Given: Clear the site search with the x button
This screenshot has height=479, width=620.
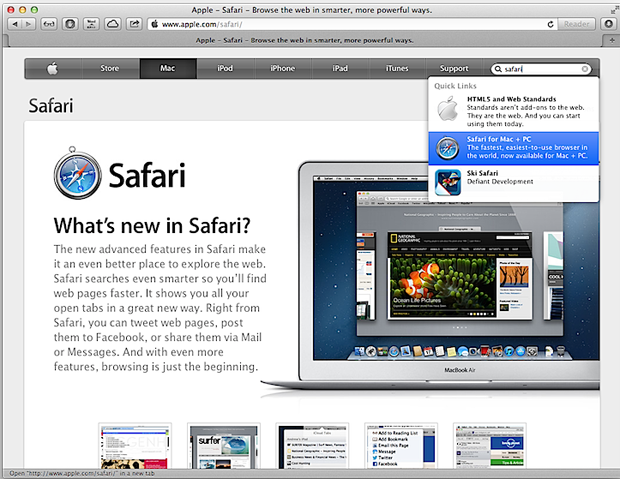Looking at the screenshot, I should [584, 69].
